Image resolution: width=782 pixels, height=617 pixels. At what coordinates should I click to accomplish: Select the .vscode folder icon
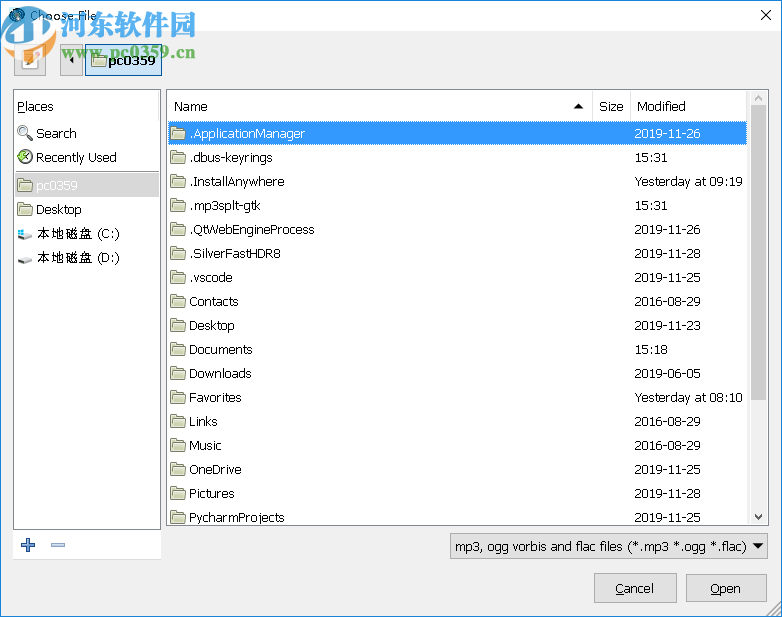coord(178,277)
